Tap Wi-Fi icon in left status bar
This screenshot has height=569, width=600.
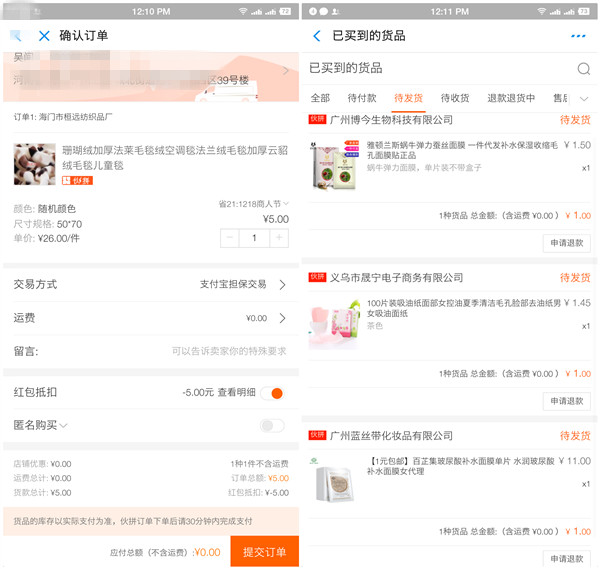(x=243, y=11)
